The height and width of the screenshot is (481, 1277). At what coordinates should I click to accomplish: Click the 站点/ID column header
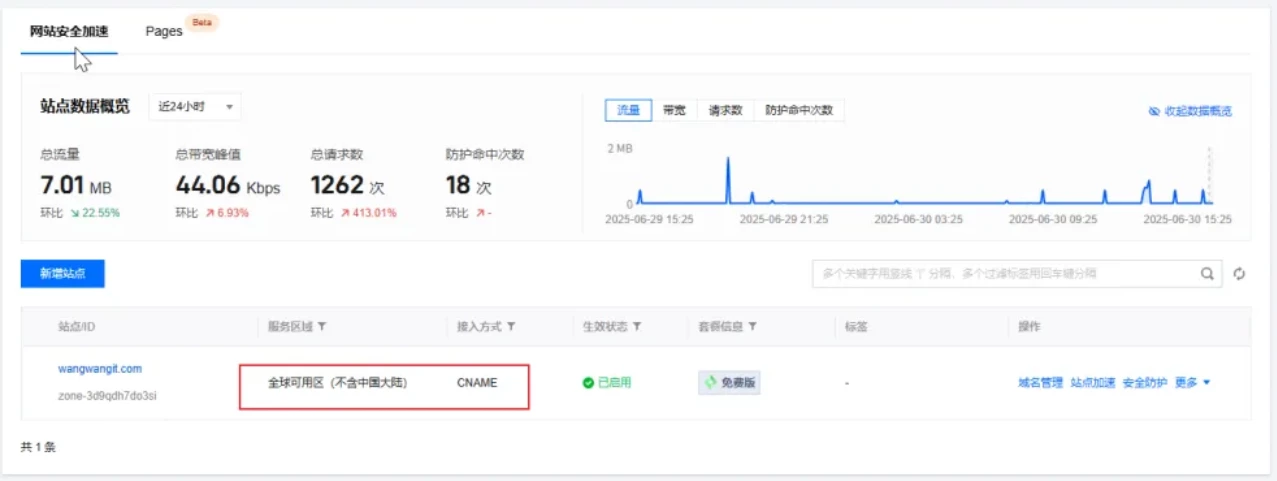(76, 327)
